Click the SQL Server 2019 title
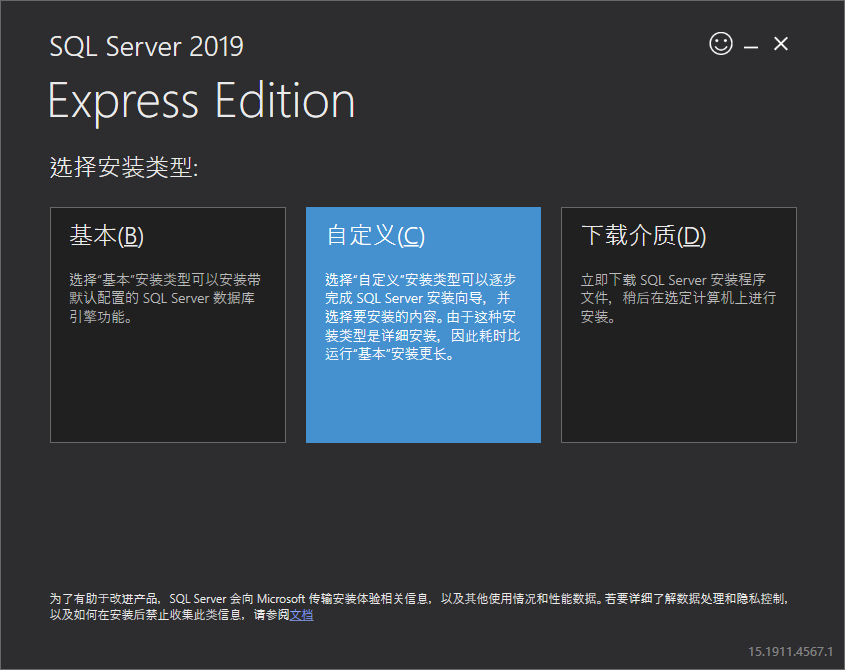 [x=147, y=46]
